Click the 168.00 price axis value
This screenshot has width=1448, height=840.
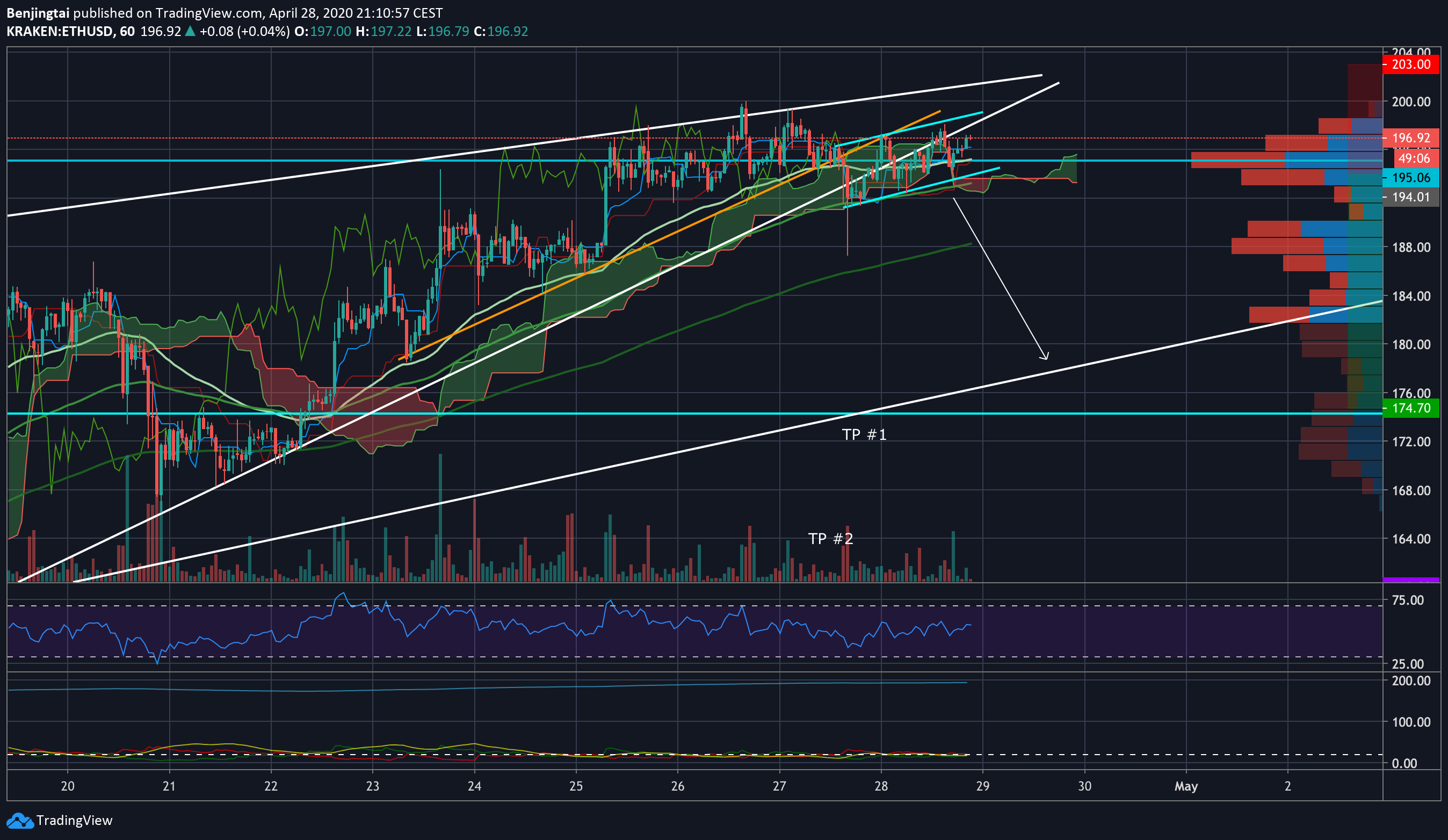pyautogui.click(x=1411, y=490)
